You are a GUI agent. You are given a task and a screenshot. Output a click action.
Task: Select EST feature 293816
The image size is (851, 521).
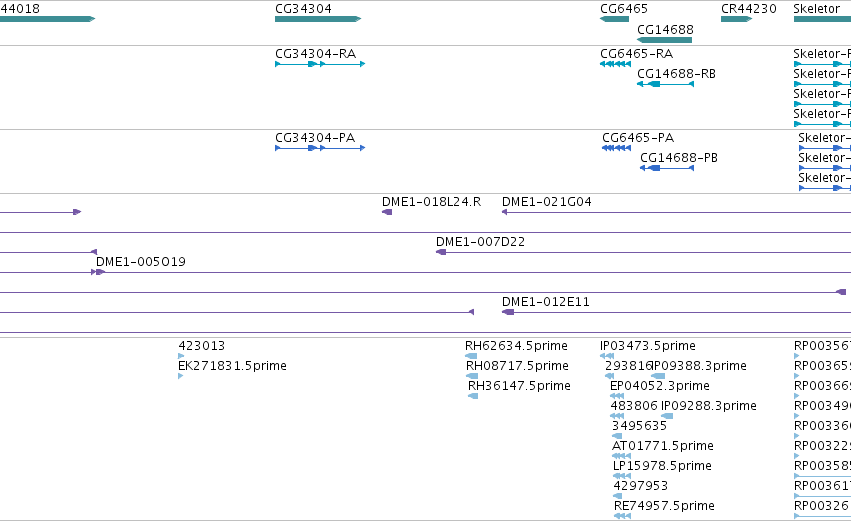click(609, 376)
